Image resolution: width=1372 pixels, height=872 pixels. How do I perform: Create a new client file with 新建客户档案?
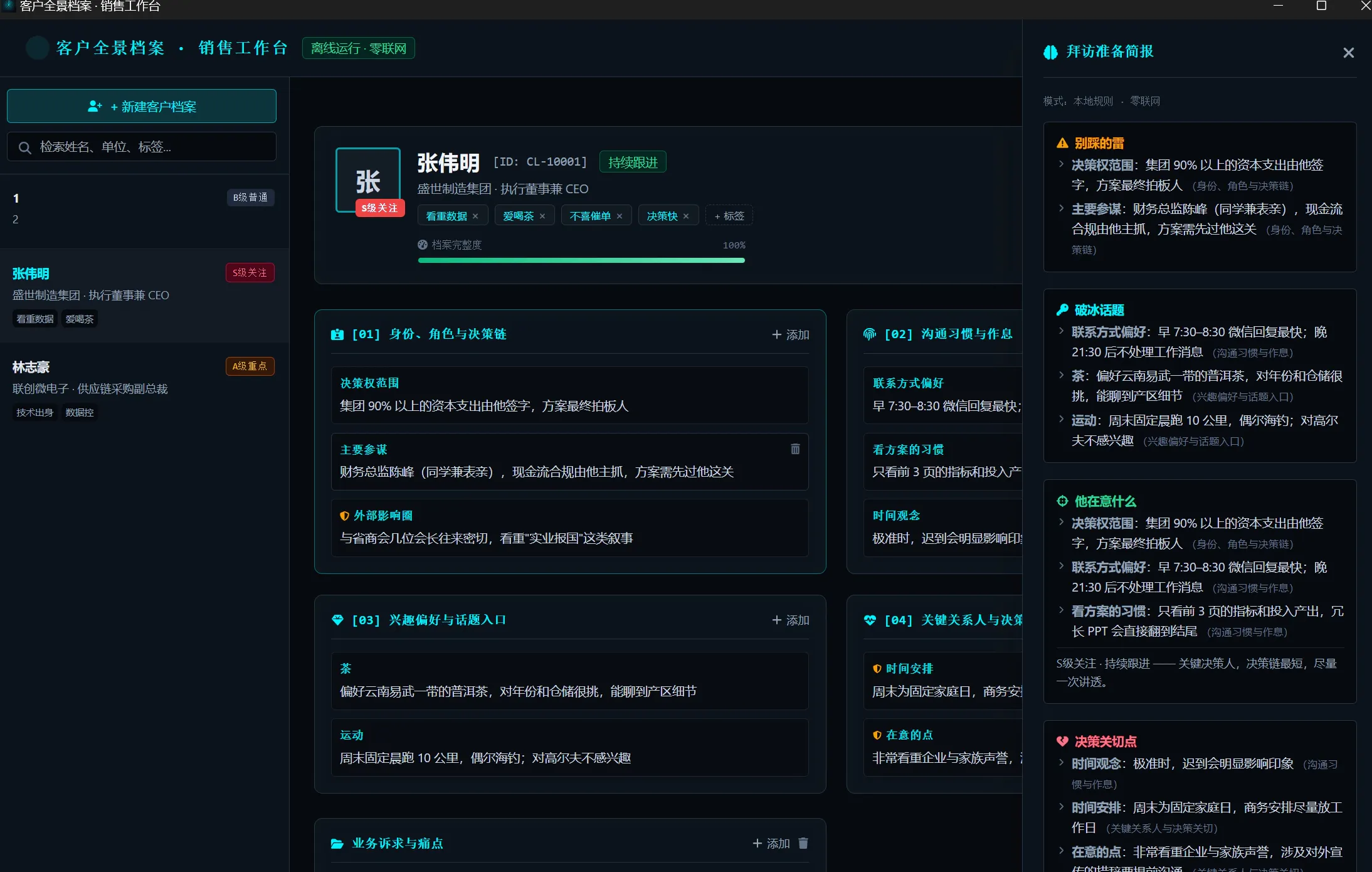142,106
